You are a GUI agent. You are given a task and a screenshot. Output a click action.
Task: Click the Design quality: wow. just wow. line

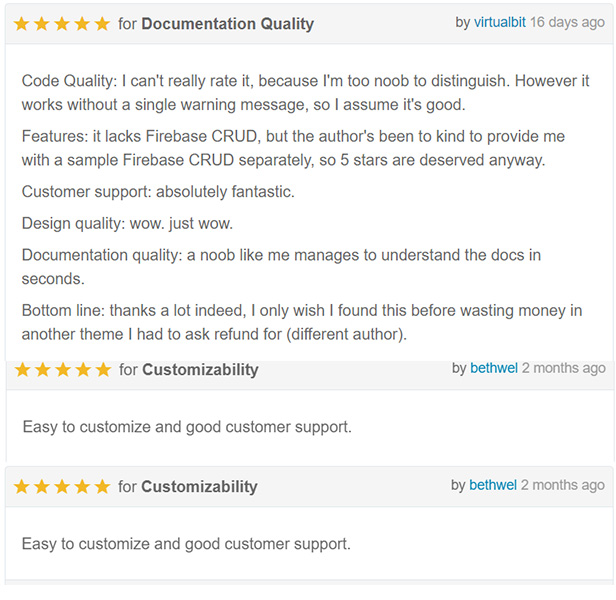127,224
